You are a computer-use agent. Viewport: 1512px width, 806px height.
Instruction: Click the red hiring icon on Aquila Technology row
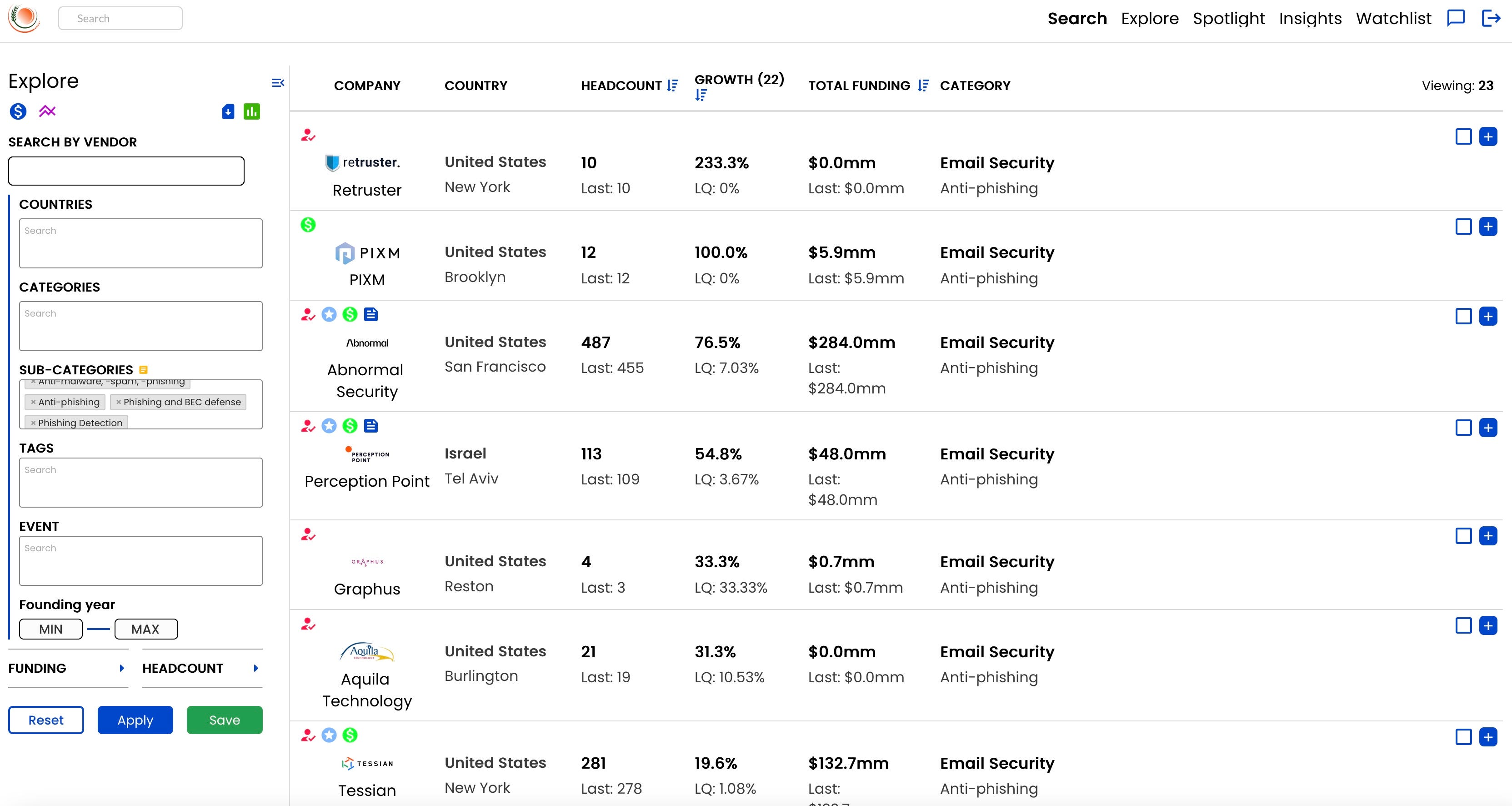coord(308,624)
